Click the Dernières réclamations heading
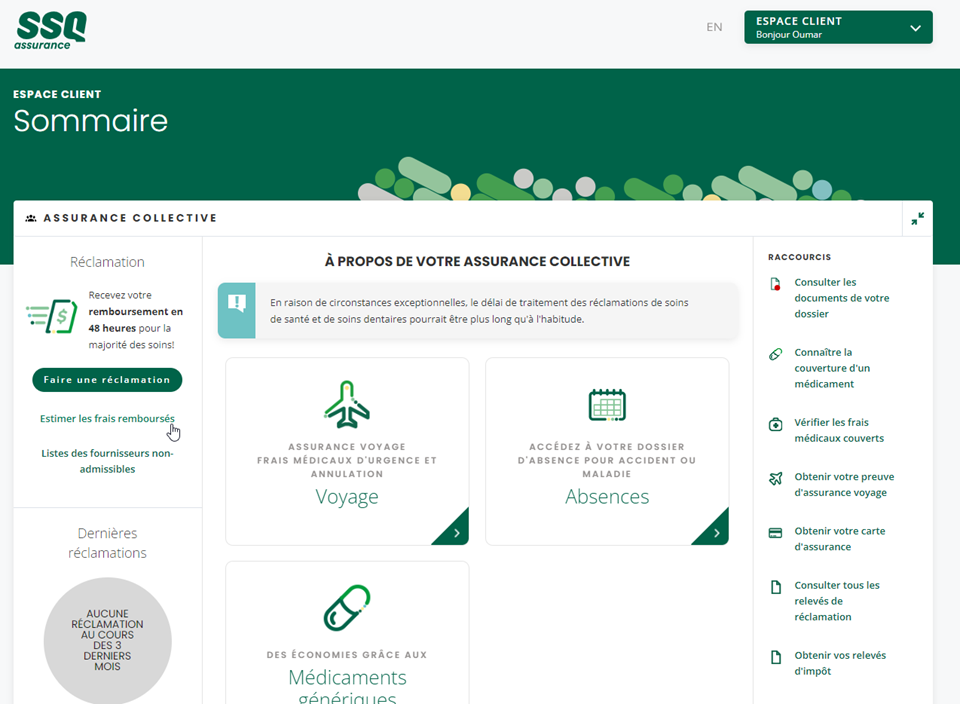 pos(107,543)
